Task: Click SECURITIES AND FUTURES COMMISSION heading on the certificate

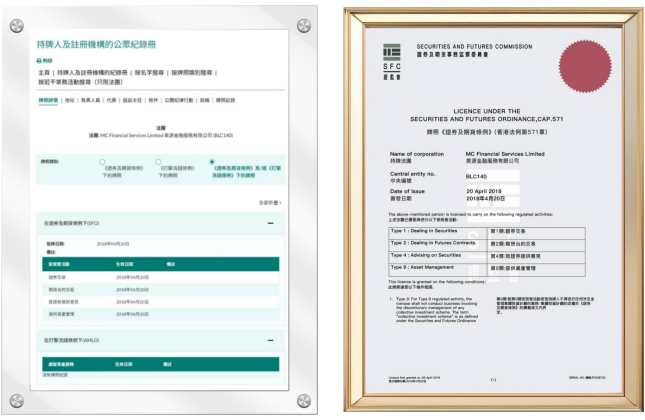Action: [474, 47]
